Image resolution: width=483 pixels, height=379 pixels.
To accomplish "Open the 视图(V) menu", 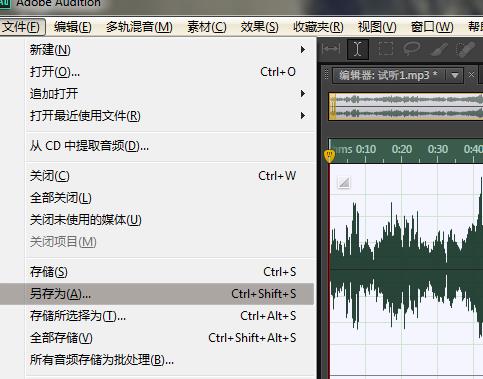I will click(x=377, y=27).
